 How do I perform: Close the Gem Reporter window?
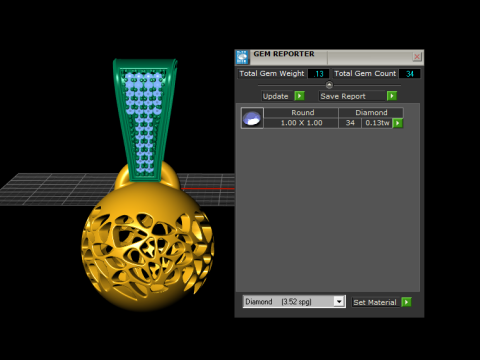(x=417, y=57)
